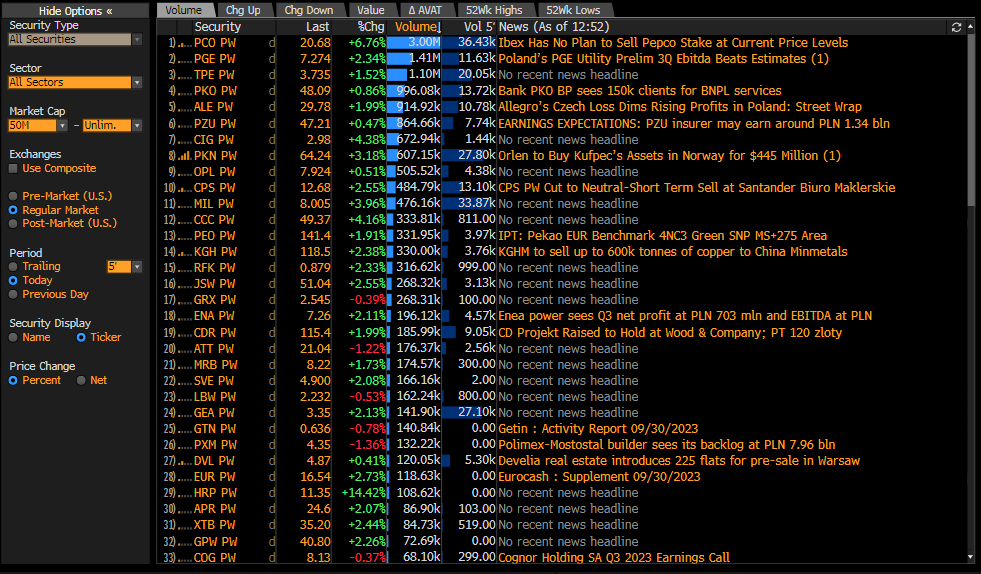Sort by the Security column header
981x574 pixels.
click(x=217, y=27)
